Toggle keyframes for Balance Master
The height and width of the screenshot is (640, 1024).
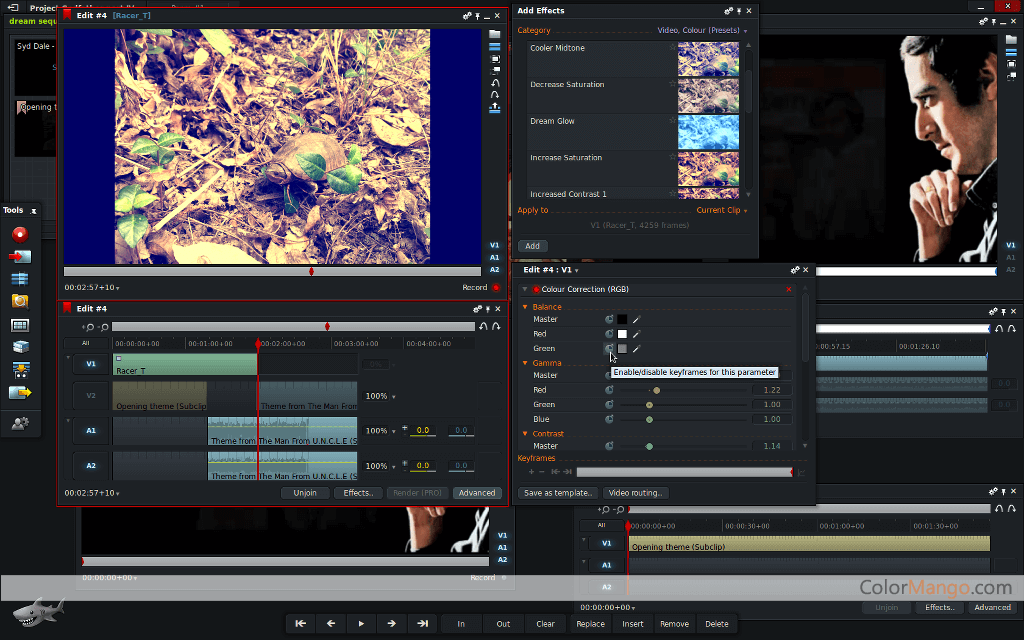tap(609, 319)
